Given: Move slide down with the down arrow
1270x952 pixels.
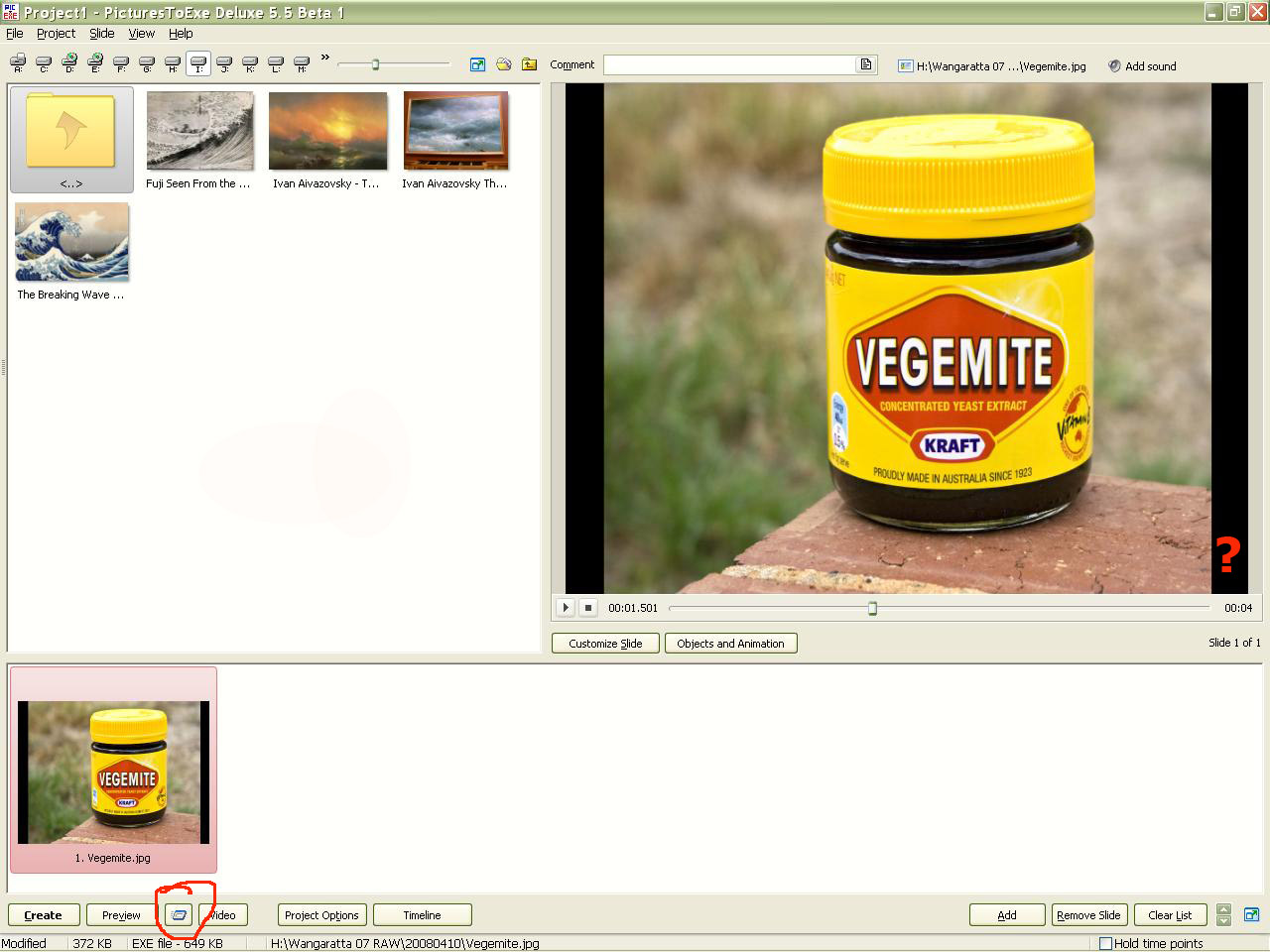Looking at the screenshot, I should tap(1224, 921).
